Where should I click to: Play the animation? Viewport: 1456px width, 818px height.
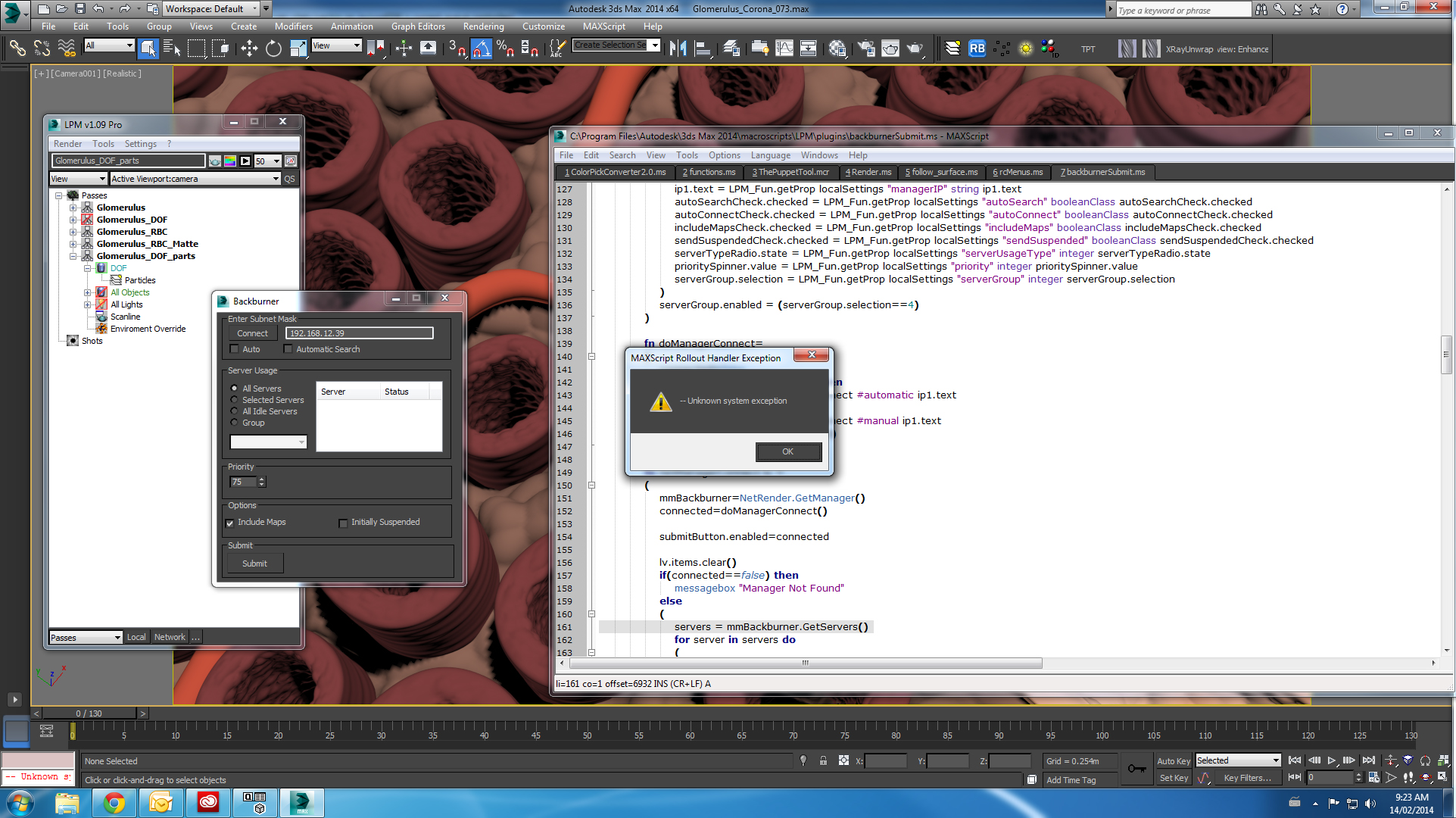coord(1332,760)
